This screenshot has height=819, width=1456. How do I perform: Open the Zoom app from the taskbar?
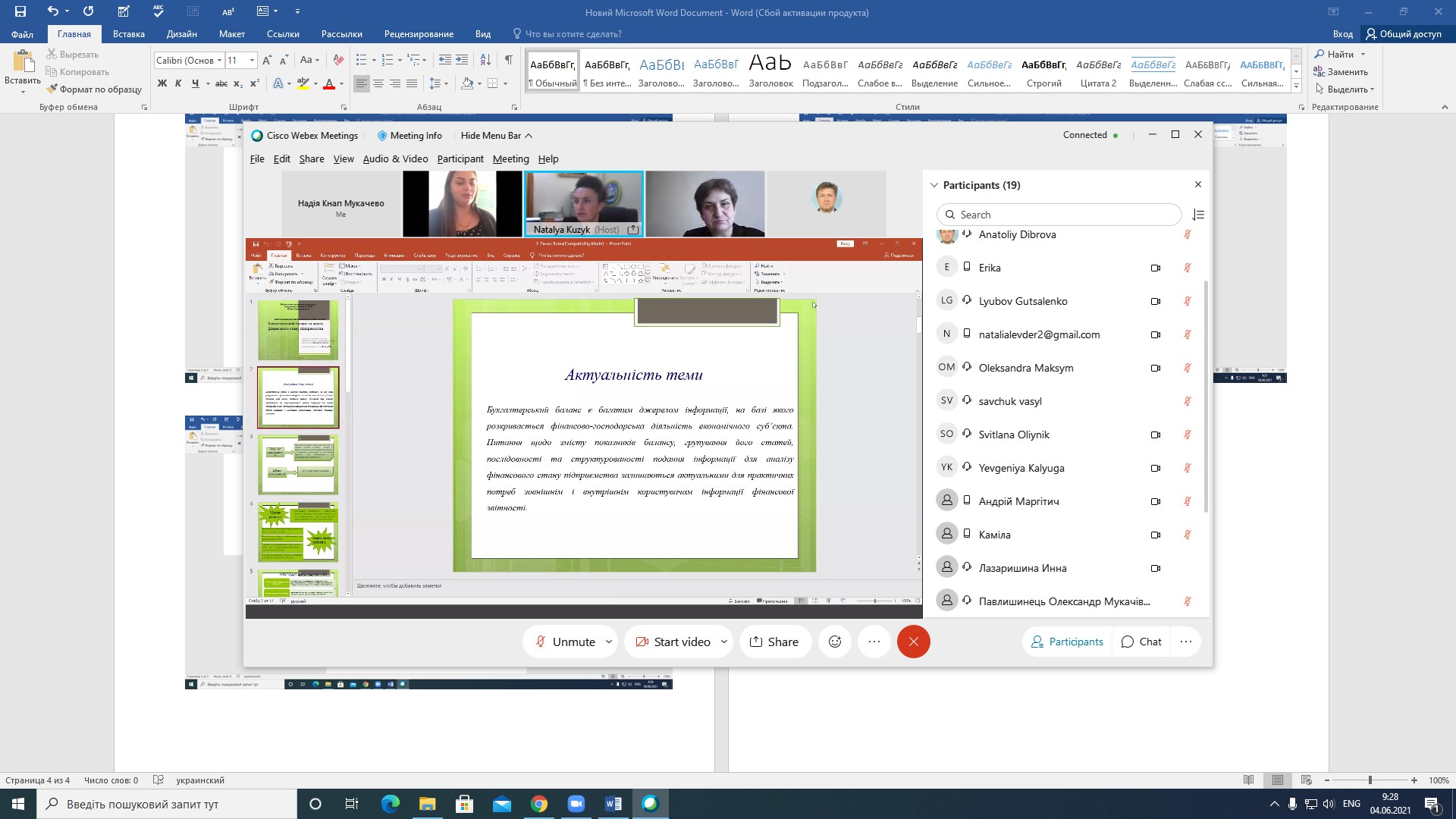576,804
